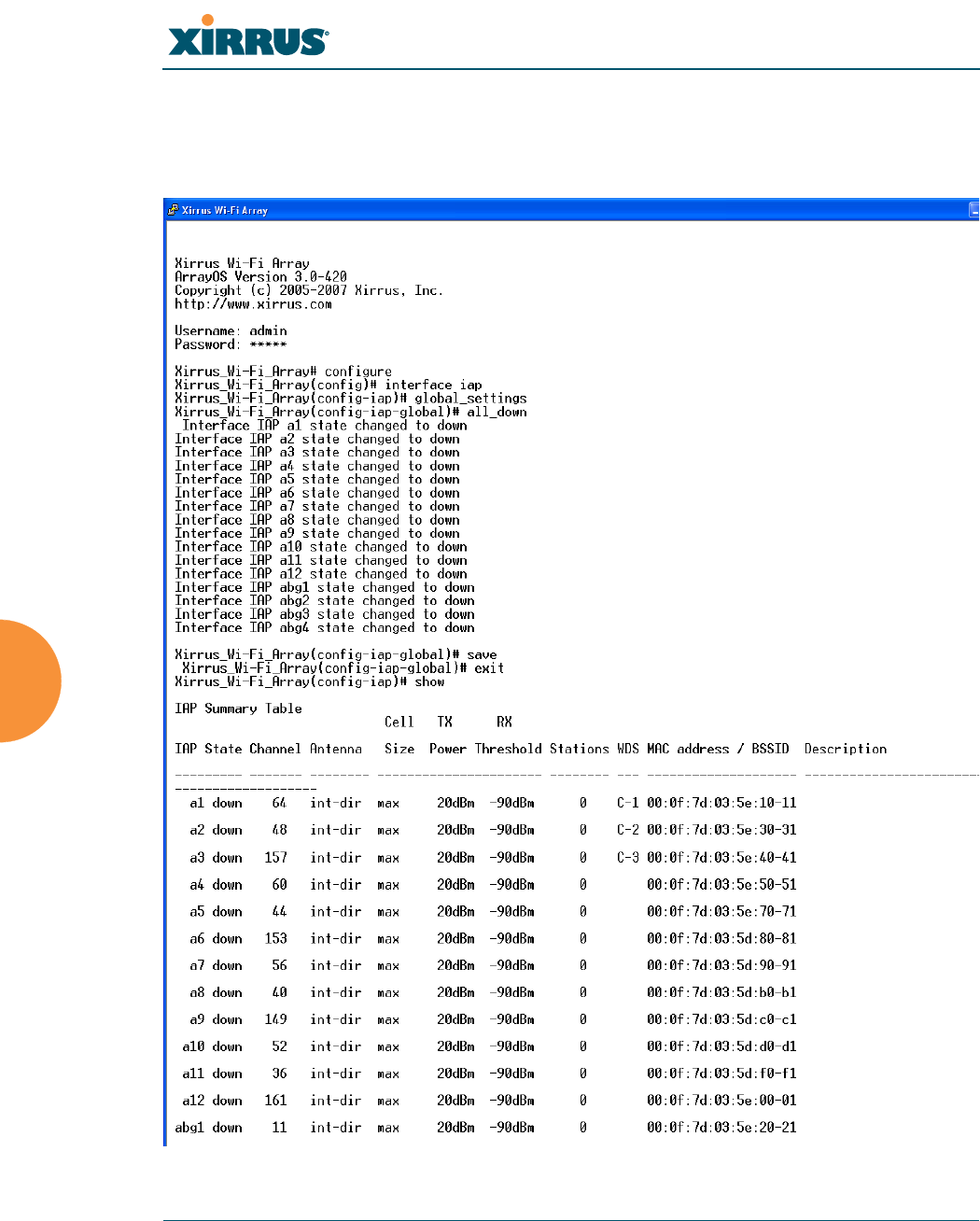The width and height of the screenshot is (980, 1221).
Task: Click the 'abg1 down' state entry
Action: tap(208, 1129)
